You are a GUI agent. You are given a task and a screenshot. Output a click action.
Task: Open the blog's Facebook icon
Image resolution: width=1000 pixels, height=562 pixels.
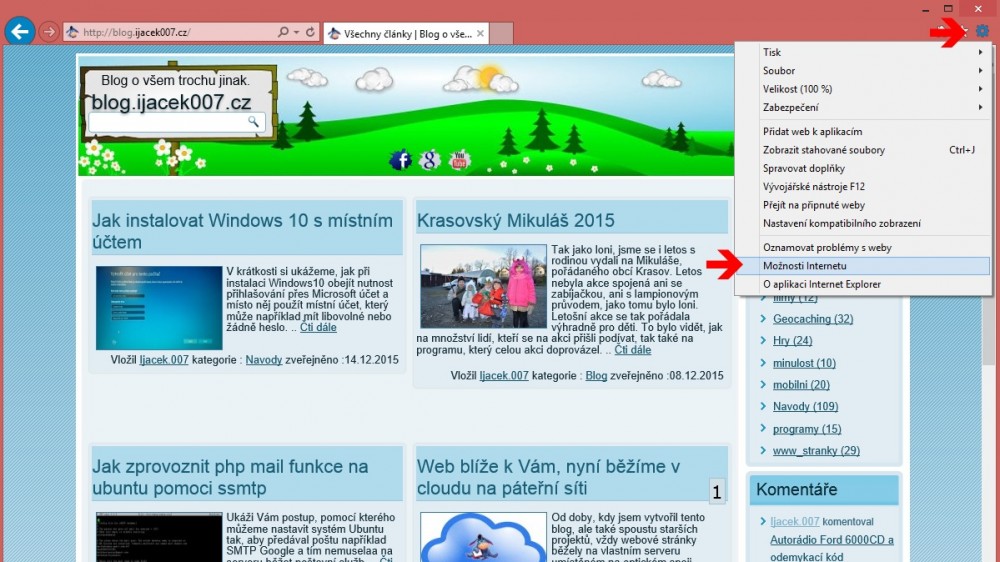coord(400,160)
